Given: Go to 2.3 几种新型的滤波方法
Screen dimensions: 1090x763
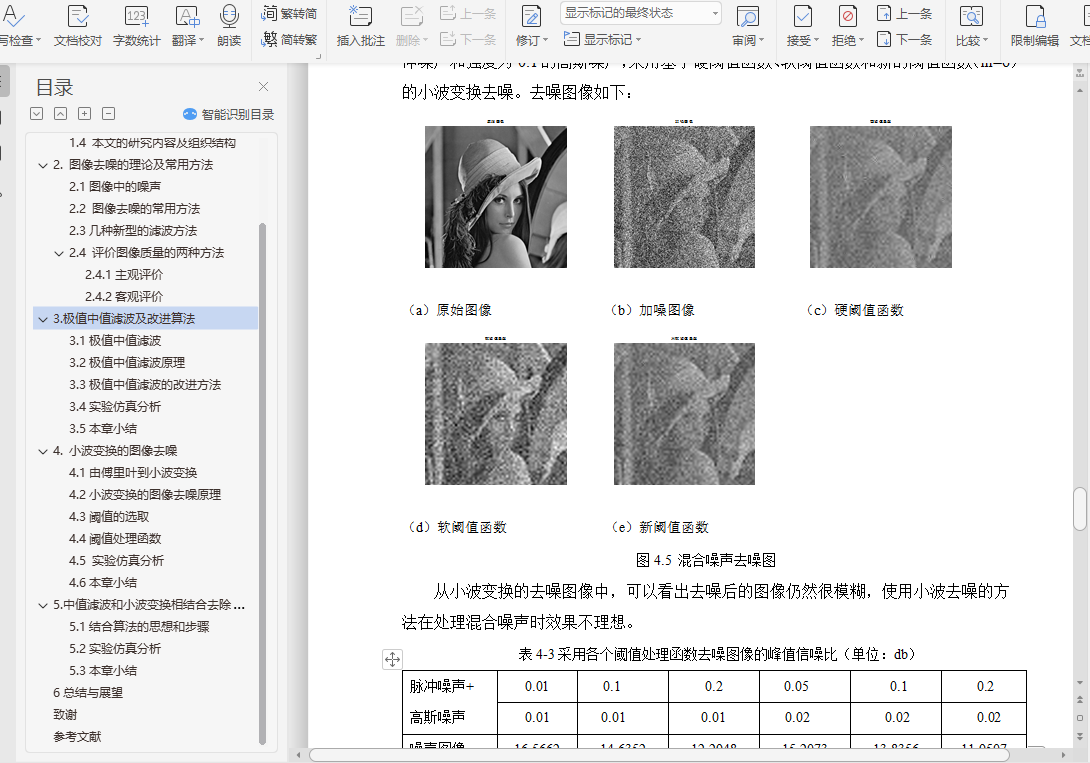Looking at the screenshot, I should pos(133,231).
